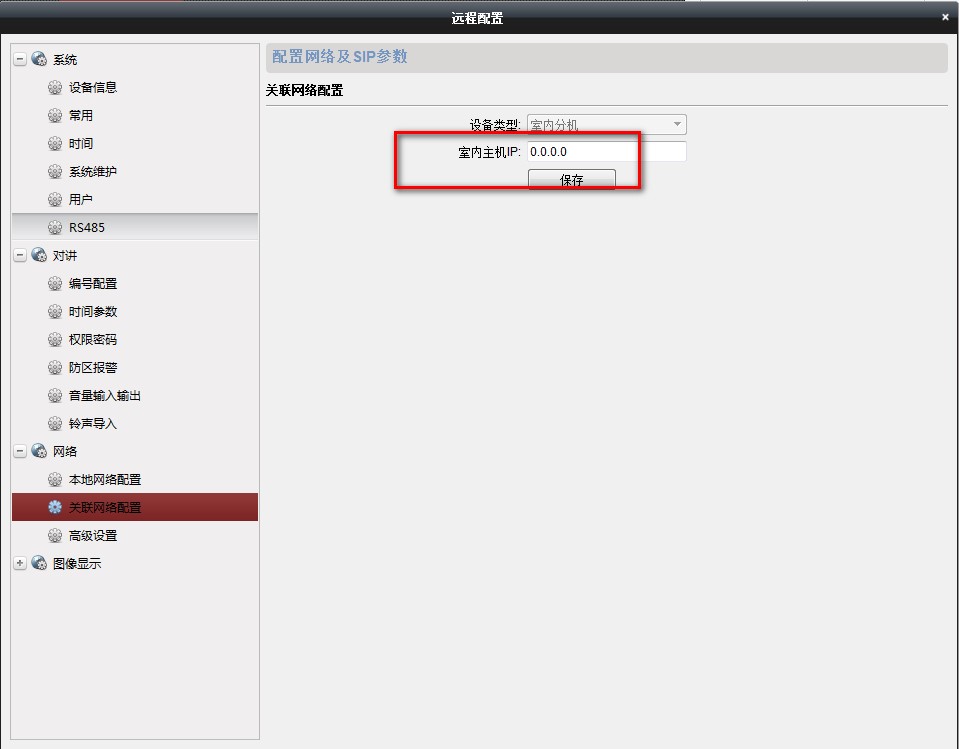Click the gear icon beside 时间

point(55,144)
